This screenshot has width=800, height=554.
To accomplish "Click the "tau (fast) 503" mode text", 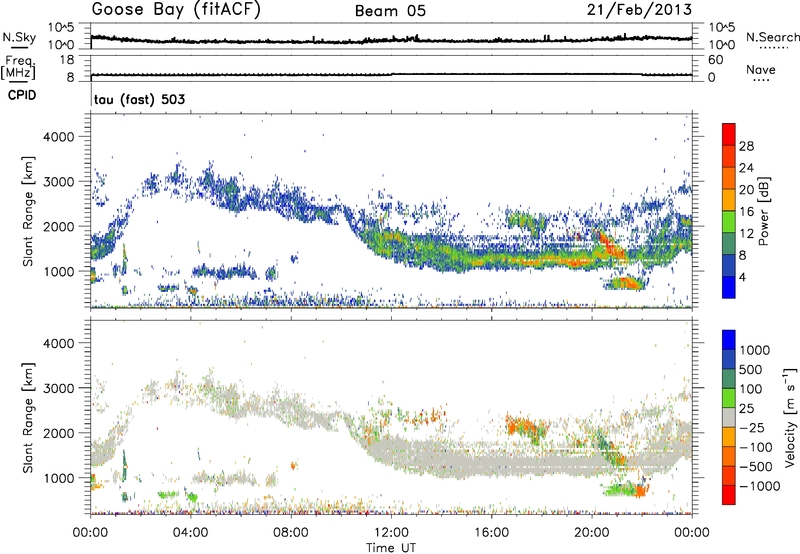I will [x=139, y=99].
